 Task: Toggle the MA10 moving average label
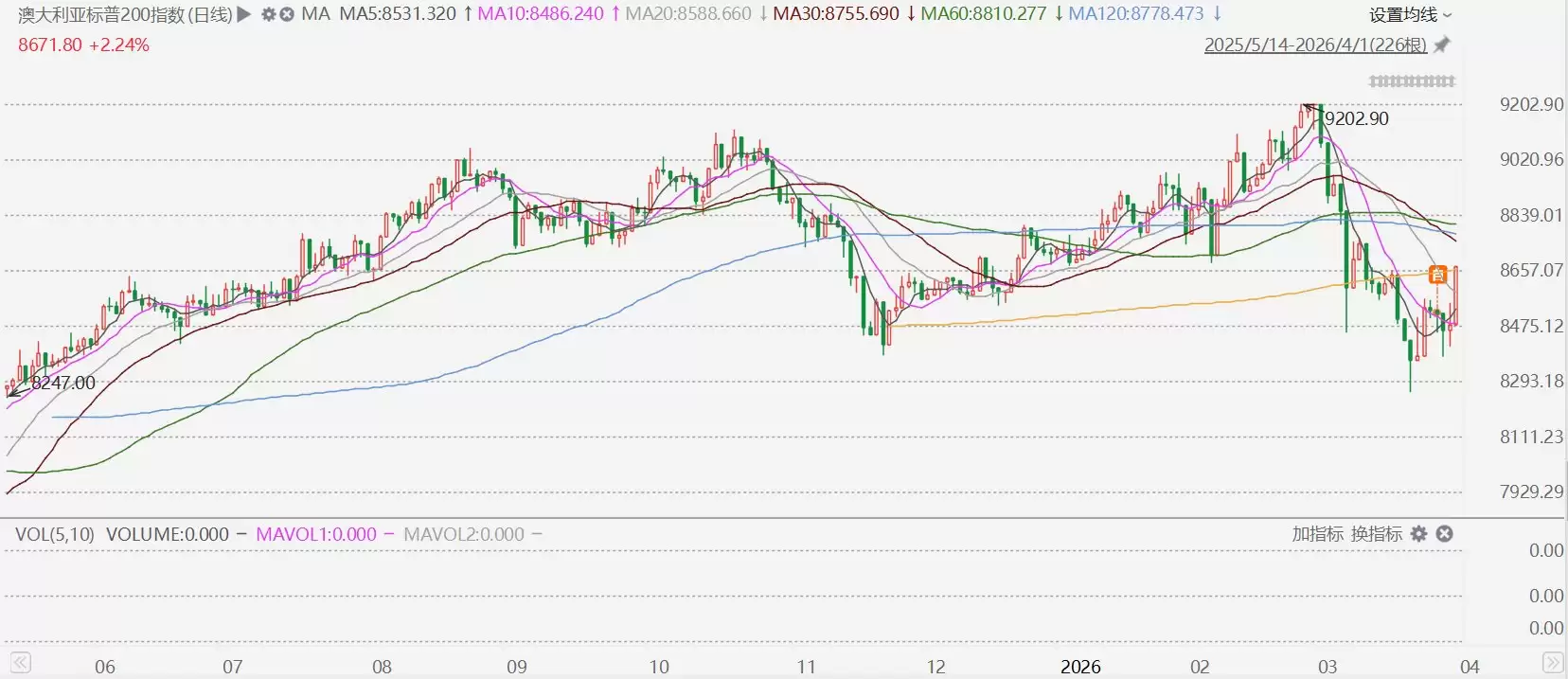(x=541, y=14)
